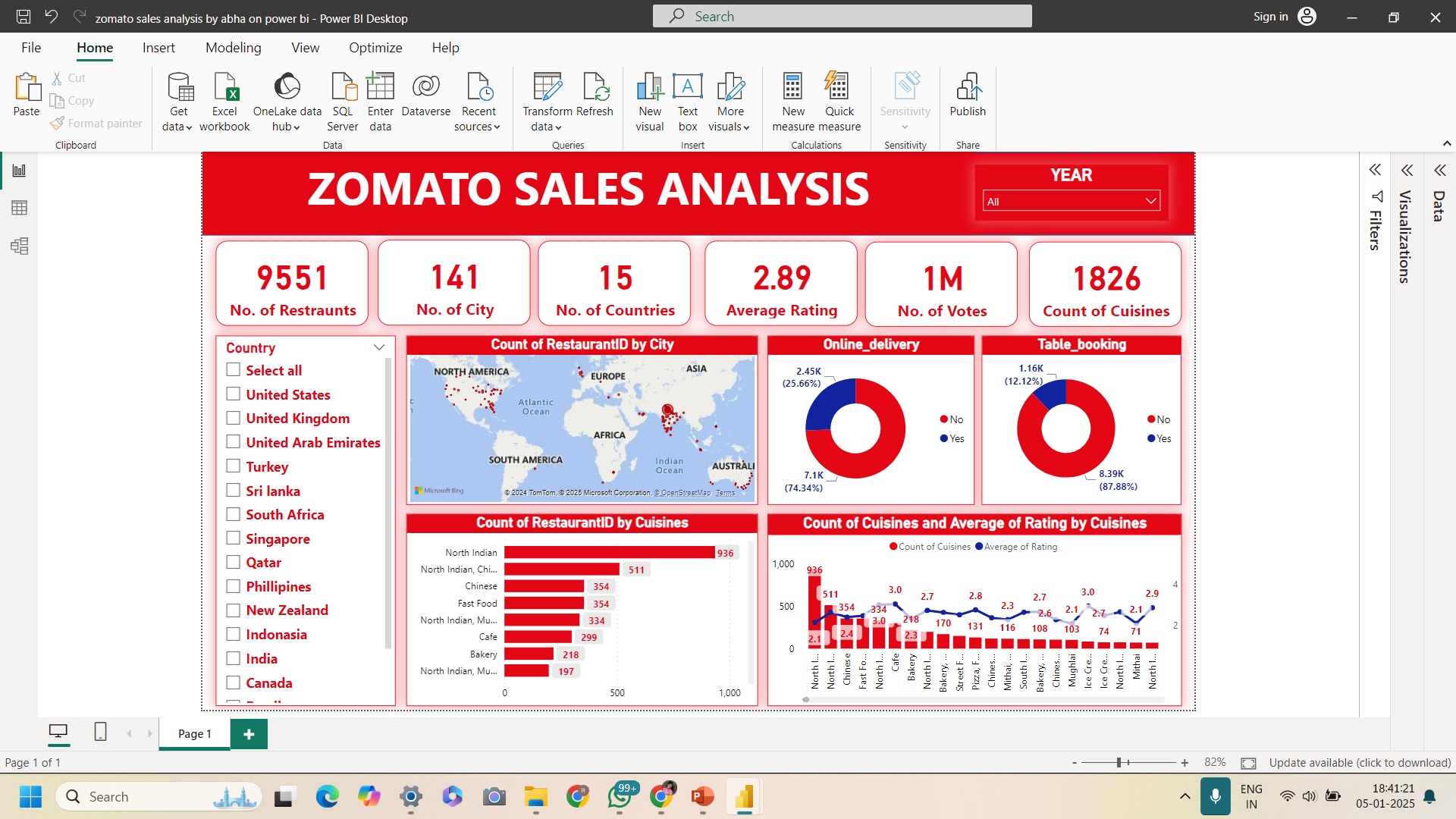The height and width of the screenshot is (819, 1456).
Task: Click zoom in plus button
Action: pos(1185,763)
